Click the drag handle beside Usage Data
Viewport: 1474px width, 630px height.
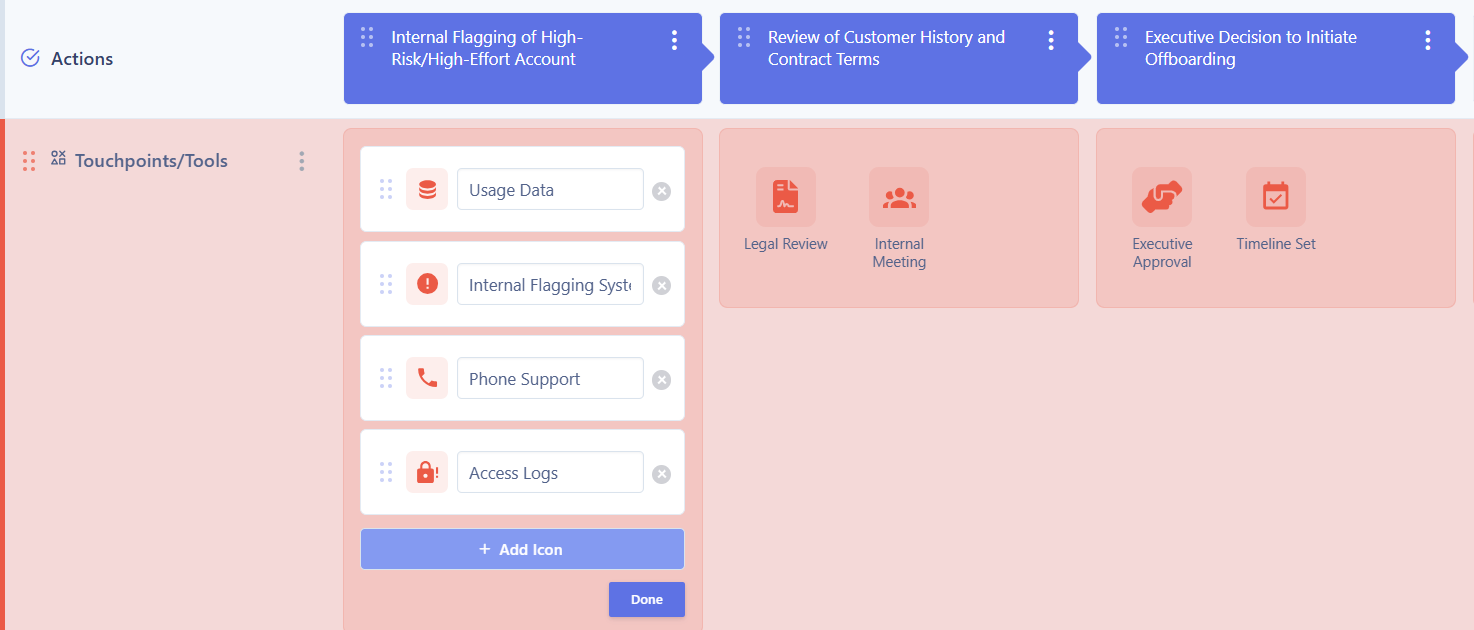pos(386,188)
